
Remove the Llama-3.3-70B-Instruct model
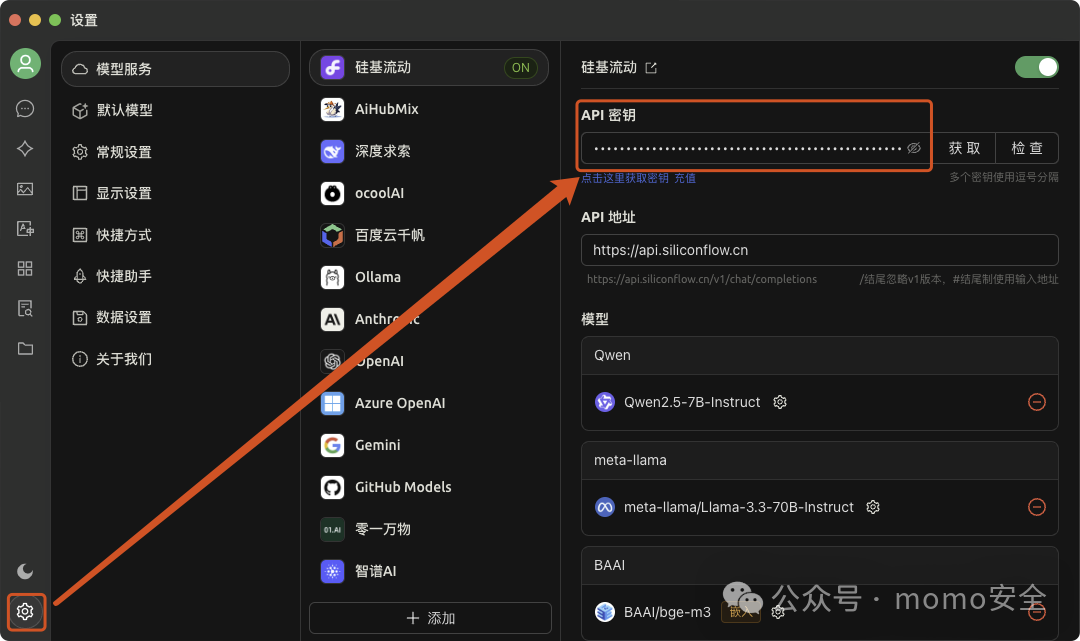[x=1037, y=507]
